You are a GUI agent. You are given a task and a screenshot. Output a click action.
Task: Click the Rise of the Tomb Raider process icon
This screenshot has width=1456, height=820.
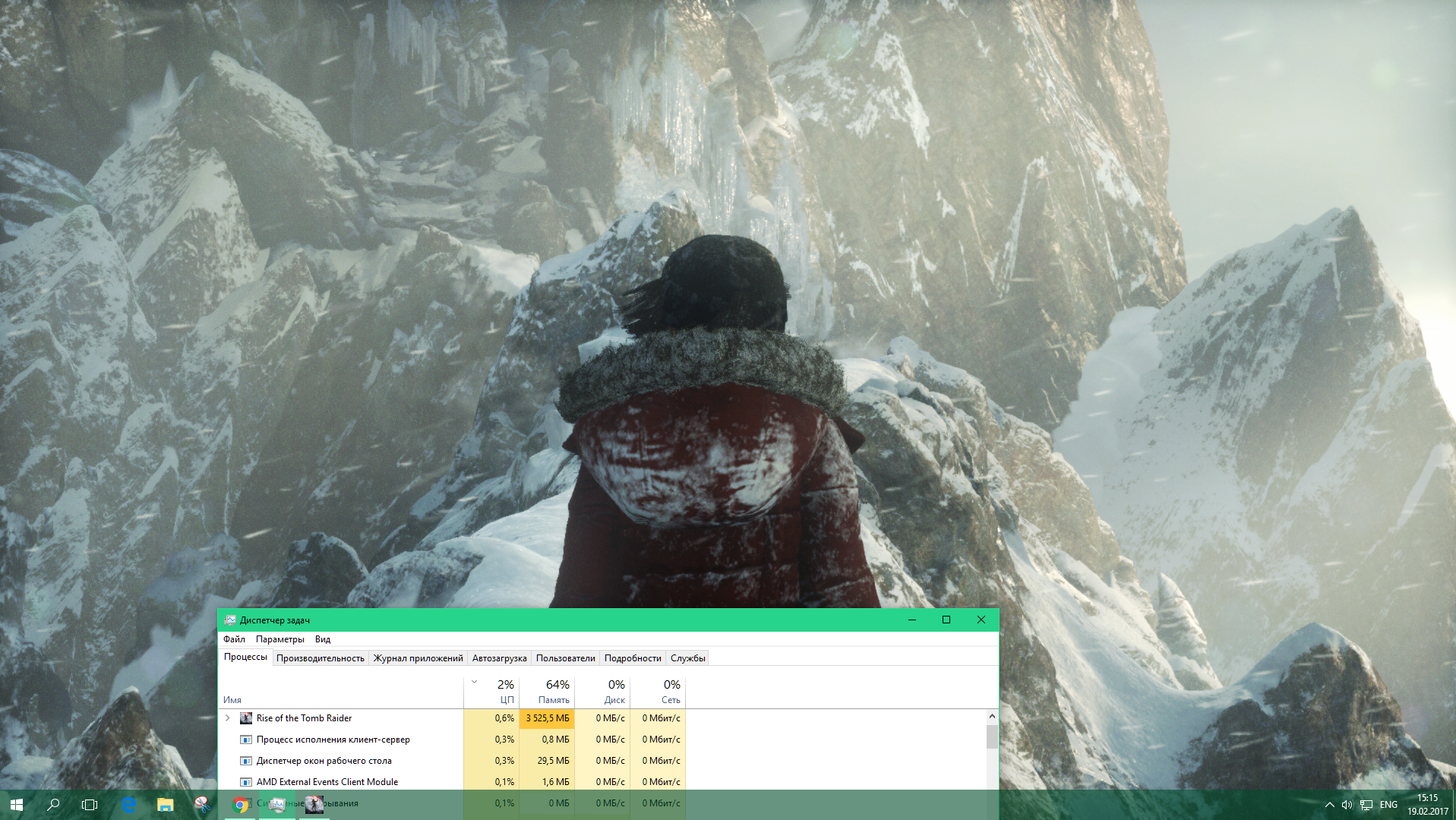click(x=246, y=718)
